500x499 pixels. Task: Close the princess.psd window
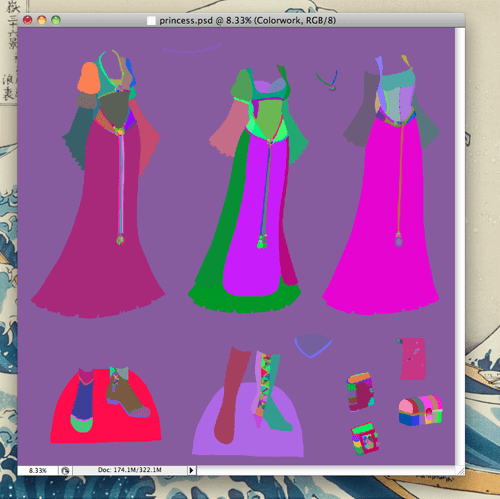(27, 20)
